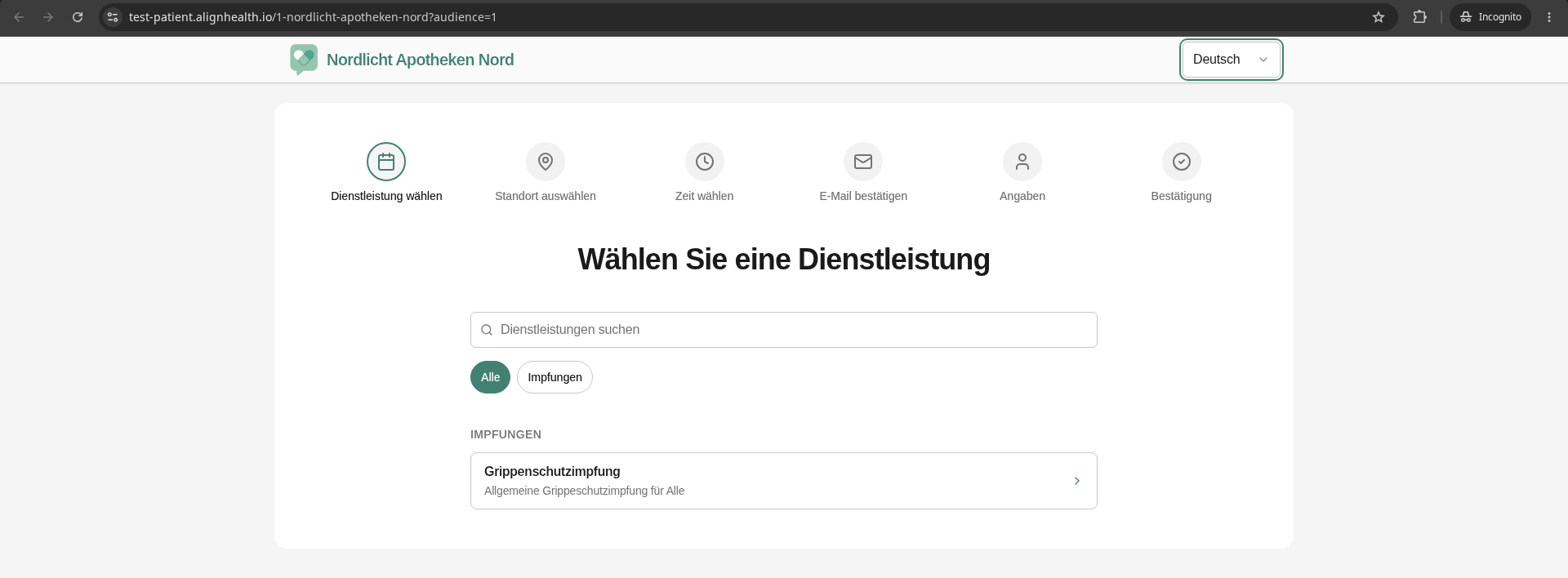Click the map pin icon for Standort auswählen
The image size is (1568, 578).
546,162
